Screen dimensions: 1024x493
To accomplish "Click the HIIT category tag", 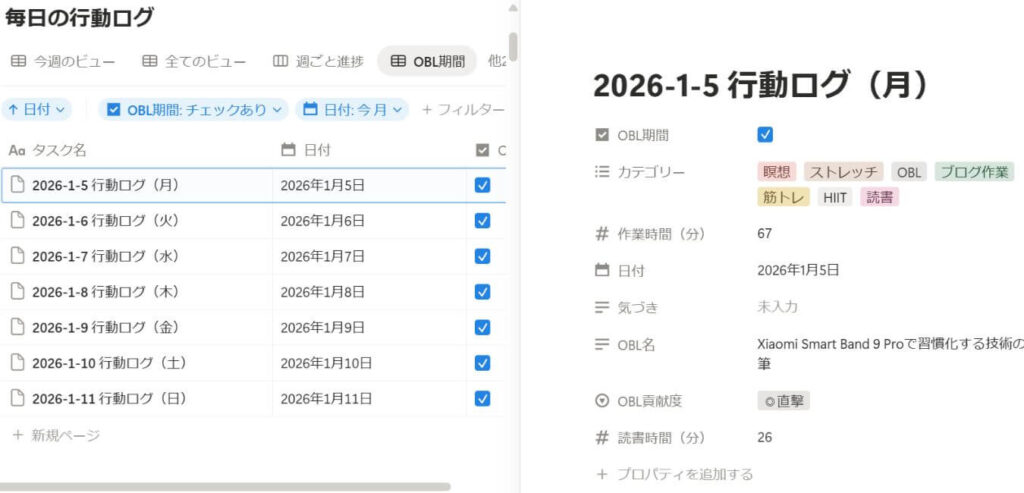I will point(835,197).
